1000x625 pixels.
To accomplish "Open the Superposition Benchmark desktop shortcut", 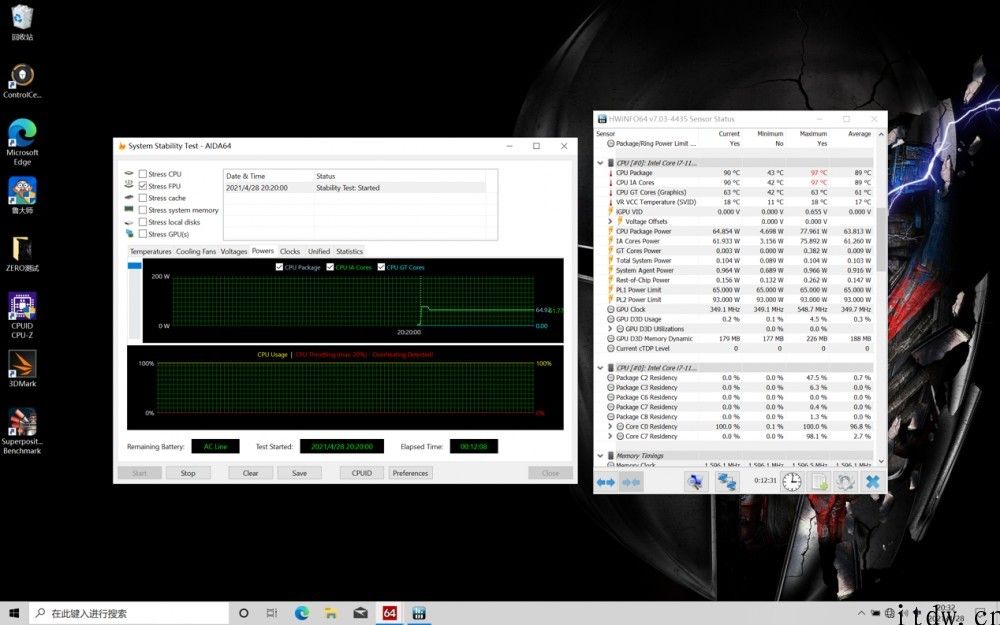I will click(x=22, y=431).
